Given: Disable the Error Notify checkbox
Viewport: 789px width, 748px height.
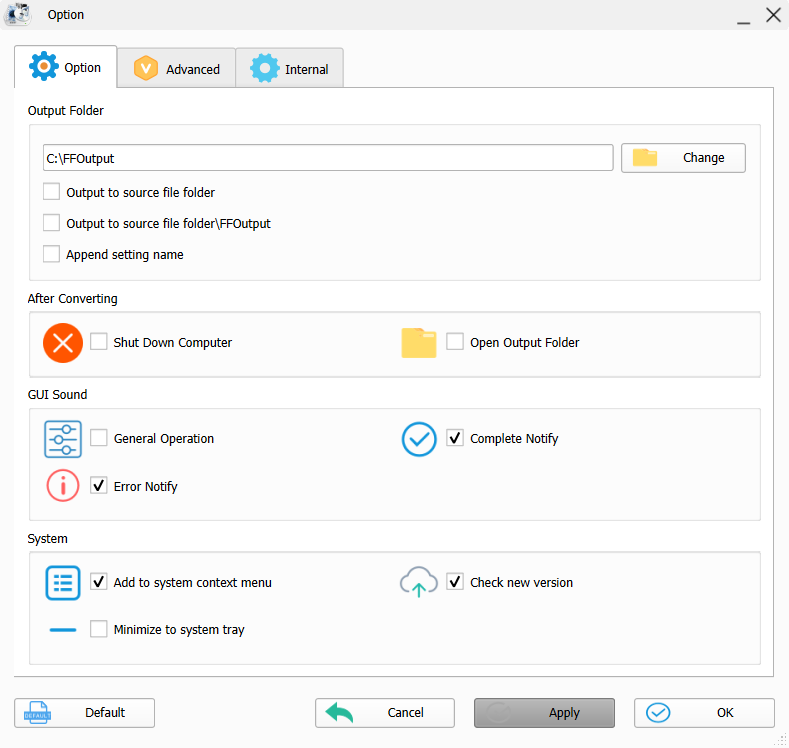Looking at the screenshot, I should click(99, 485).
